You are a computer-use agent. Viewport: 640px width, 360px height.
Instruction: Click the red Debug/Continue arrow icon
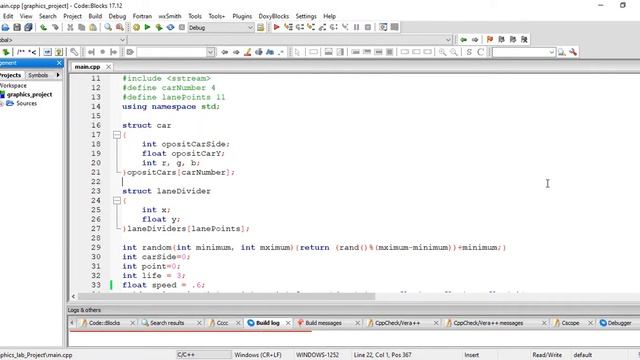tap(276, 27)
